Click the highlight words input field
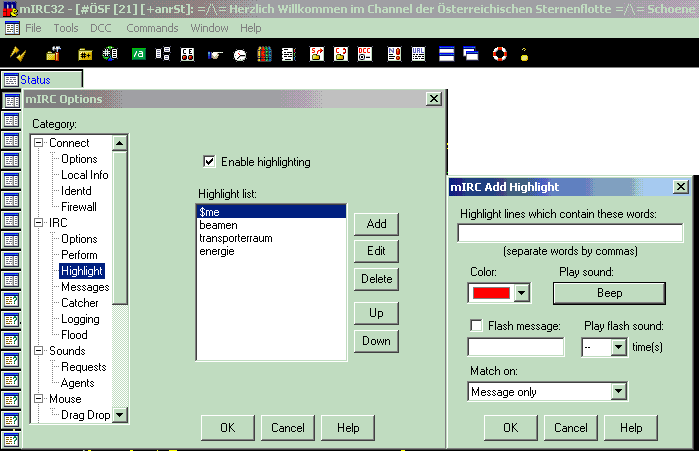This screenshot has width=699, height=451. click(x=570, y=233)
